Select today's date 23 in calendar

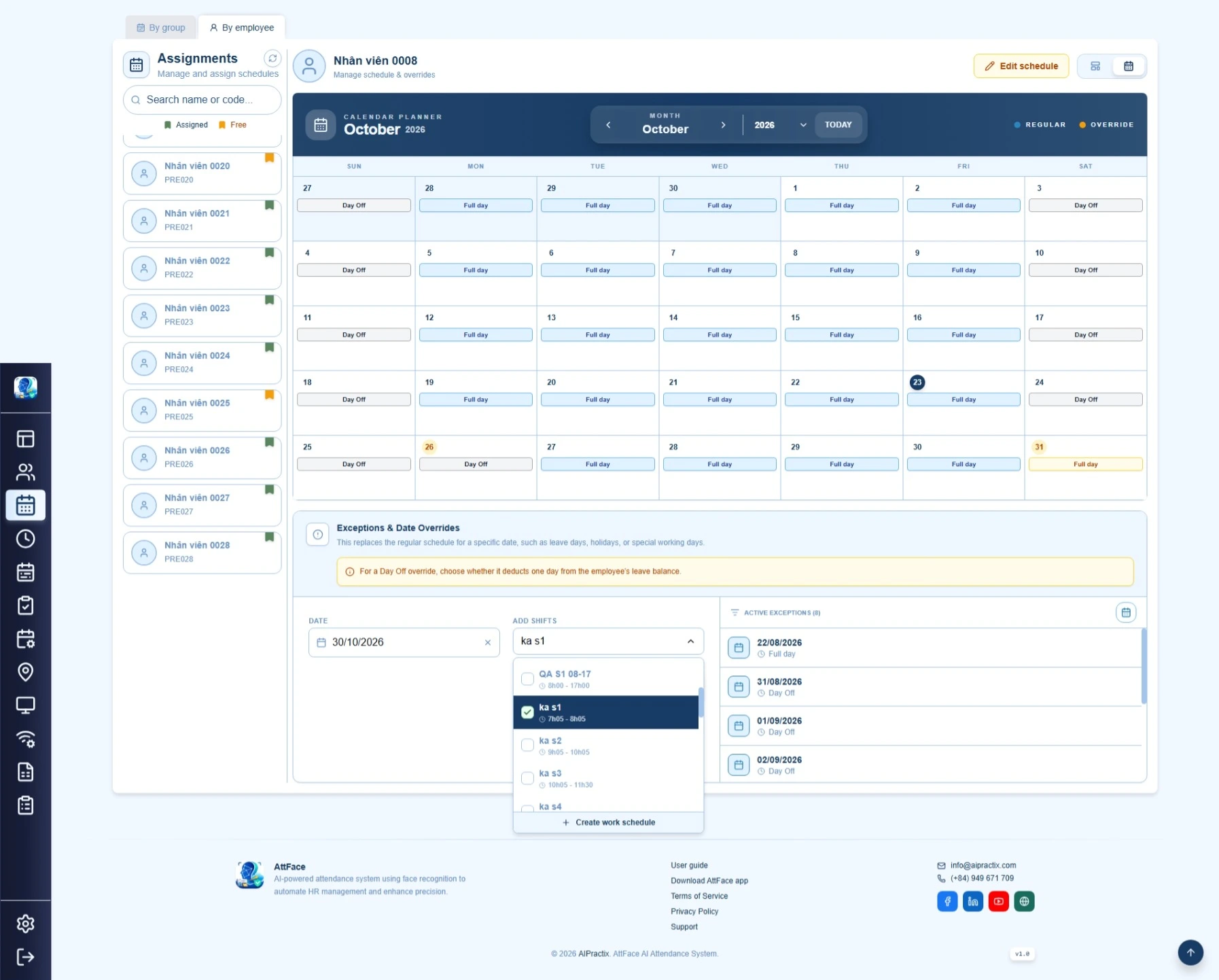pos(917,382)
